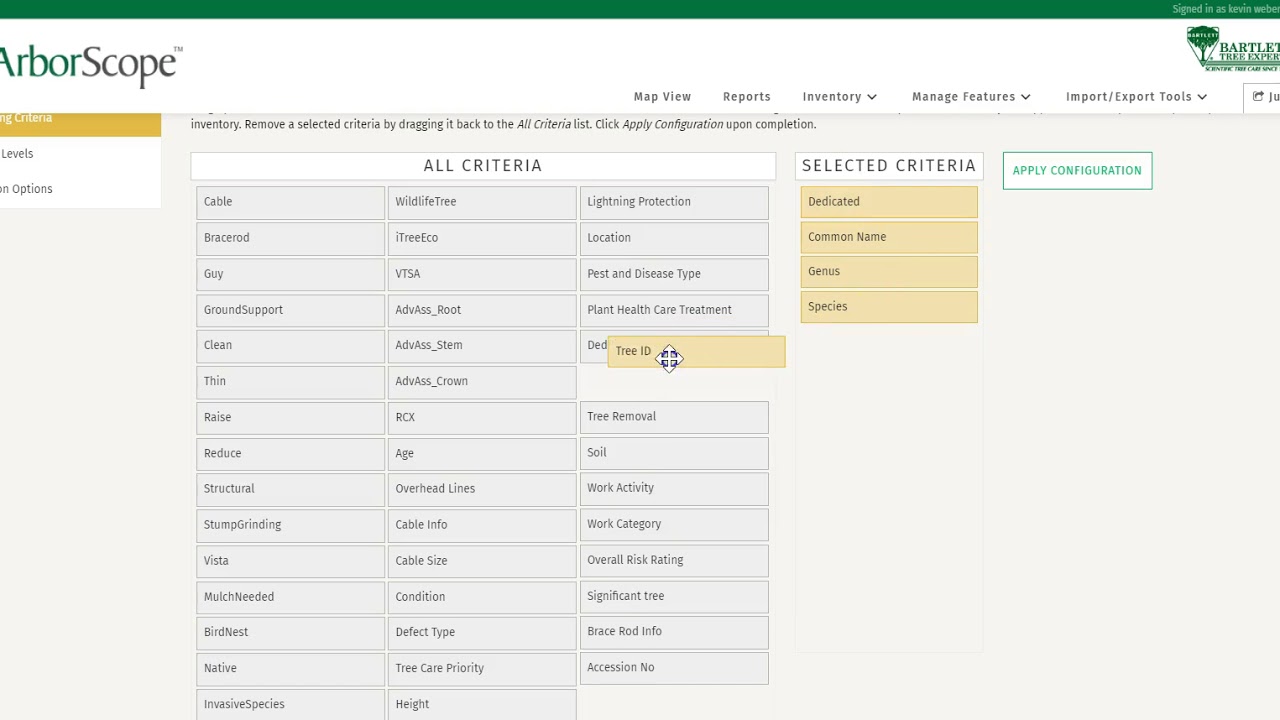
Task: Click the Clean criteria tile
Action: pos(290,345)
